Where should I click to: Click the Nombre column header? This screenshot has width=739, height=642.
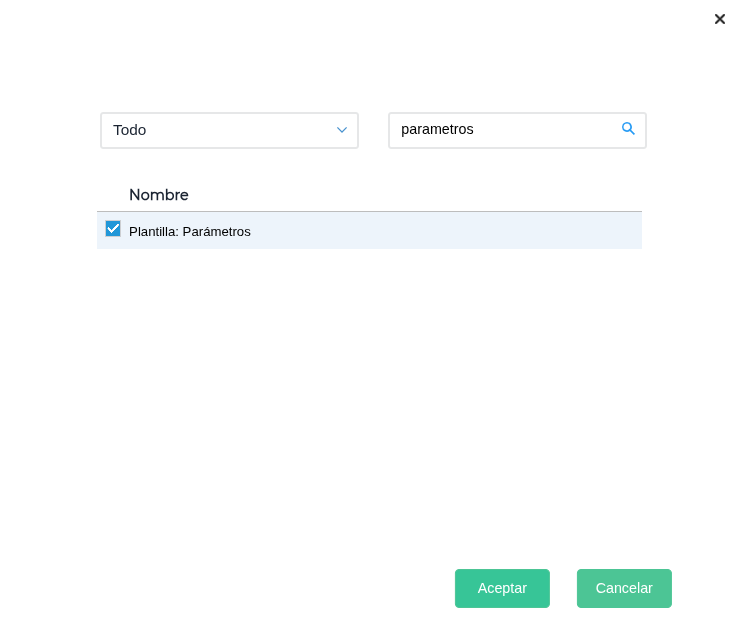tap(159, 195)
